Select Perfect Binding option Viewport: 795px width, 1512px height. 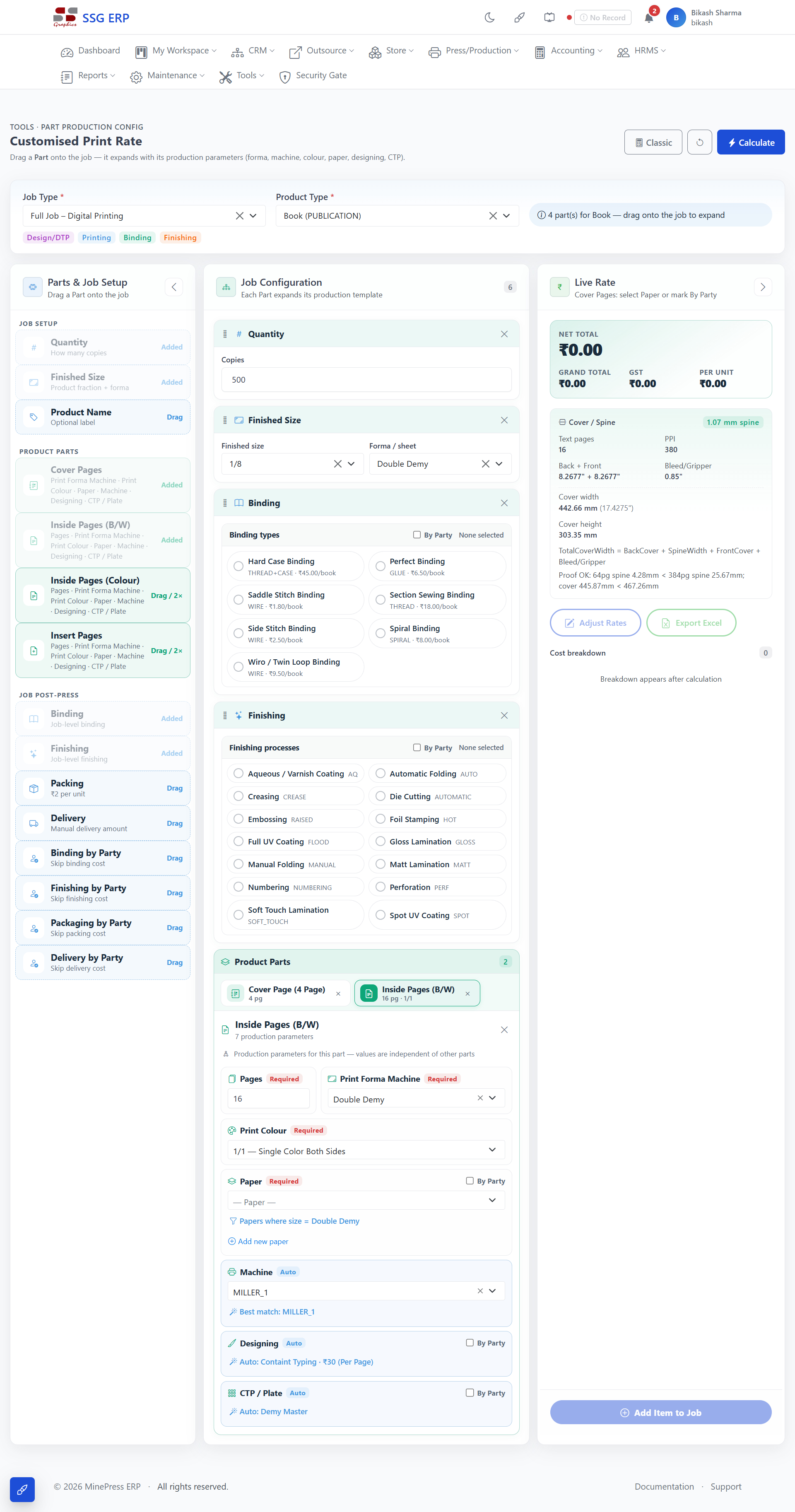[x=437, y=567]
